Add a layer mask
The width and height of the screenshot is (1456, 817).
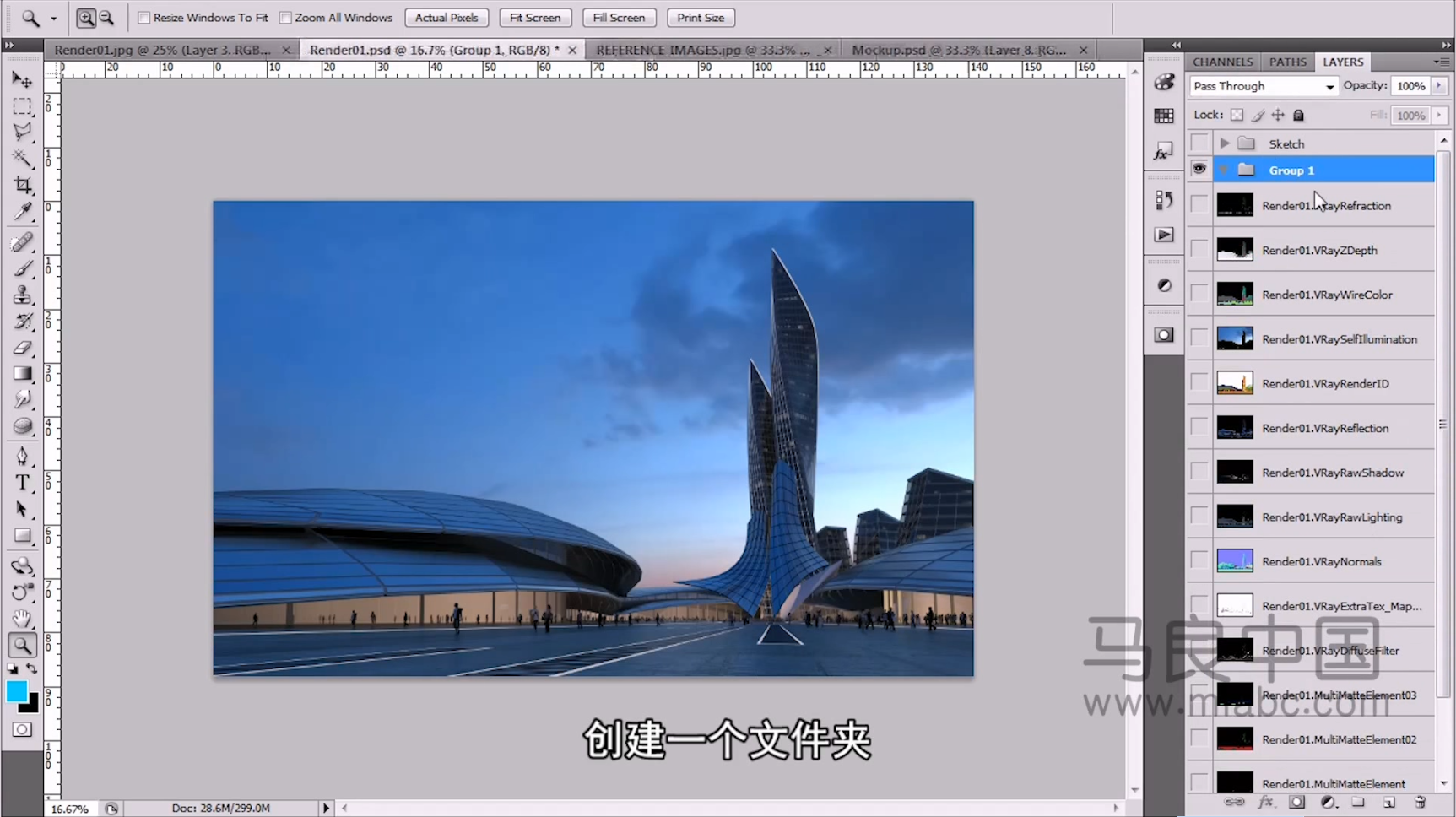coord(1296,803)
